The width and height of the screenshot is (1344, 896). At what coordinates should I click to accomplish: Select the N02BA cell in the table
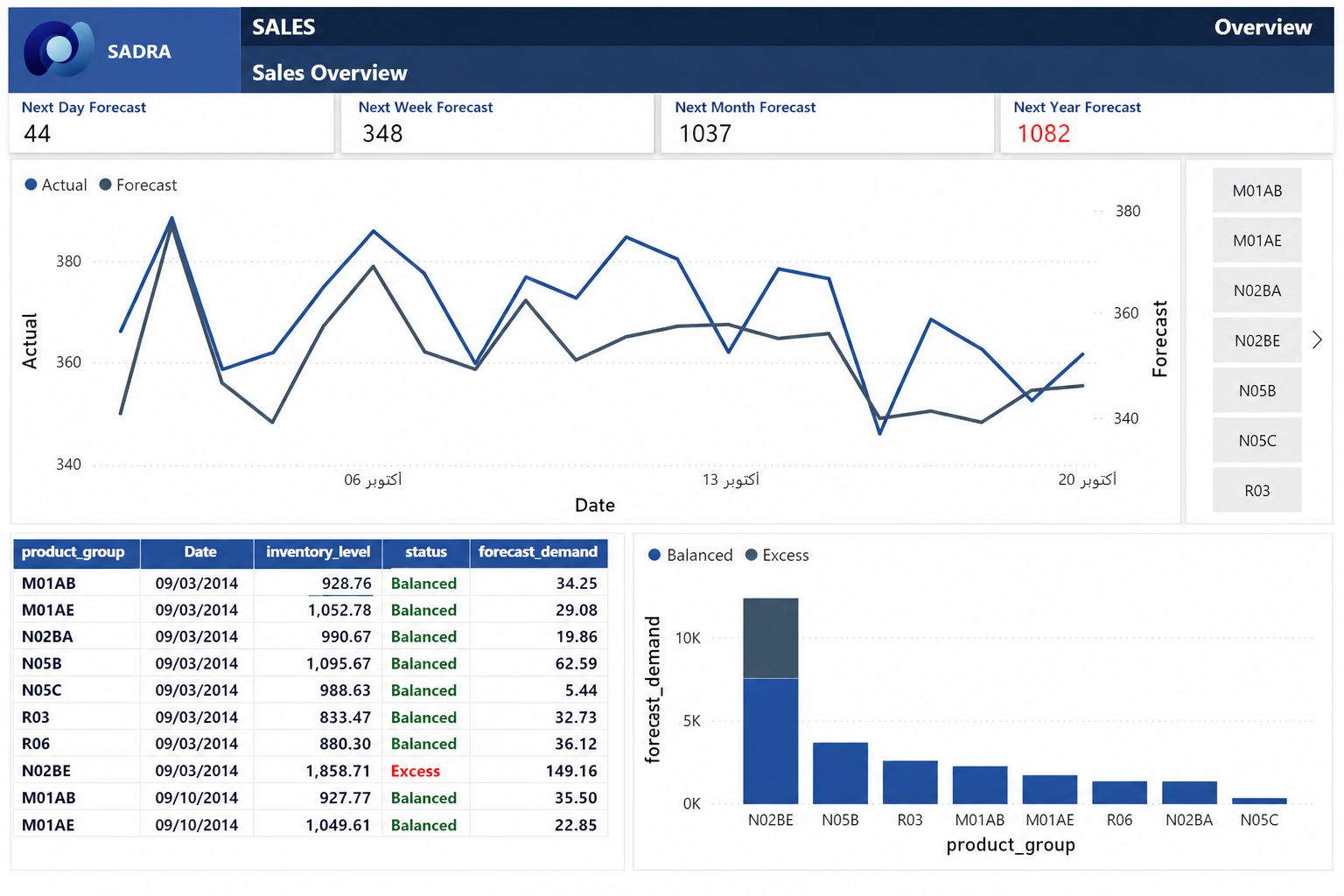[x=47, y=637]
